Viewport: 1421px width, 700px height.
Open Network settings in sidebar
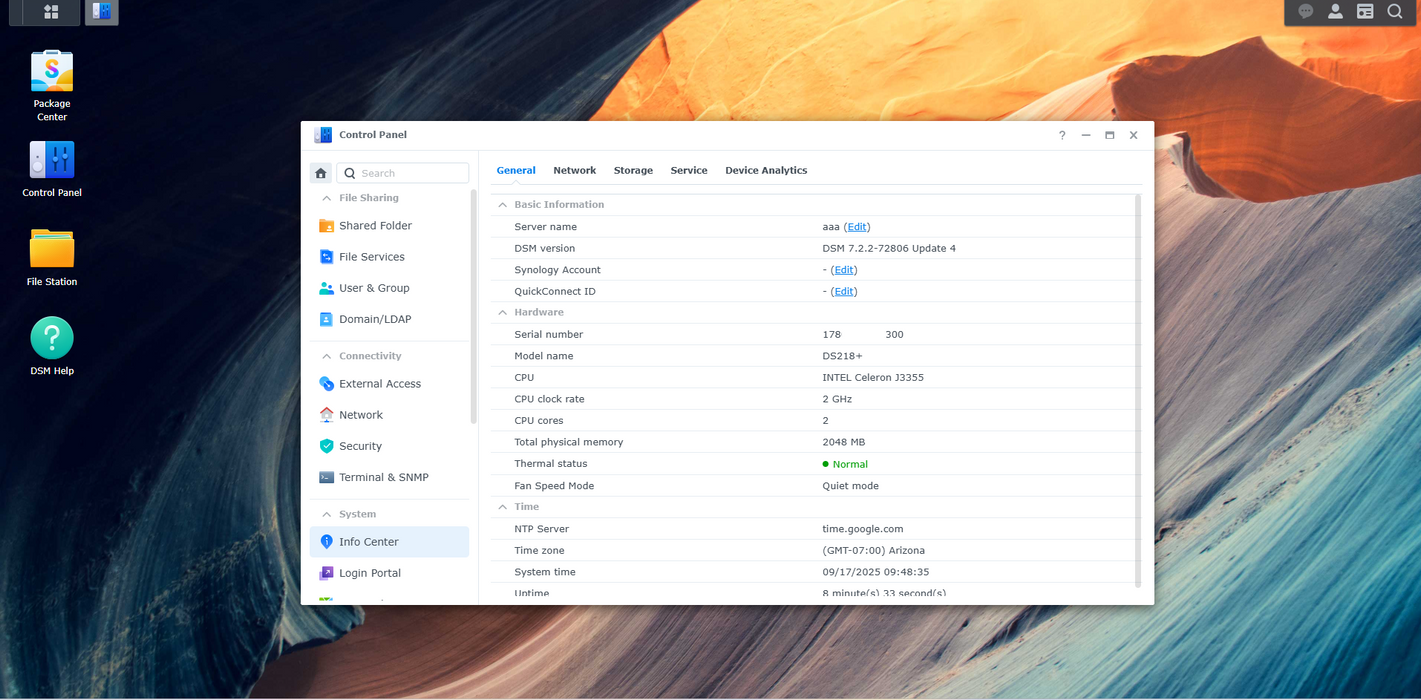(389, 415)
